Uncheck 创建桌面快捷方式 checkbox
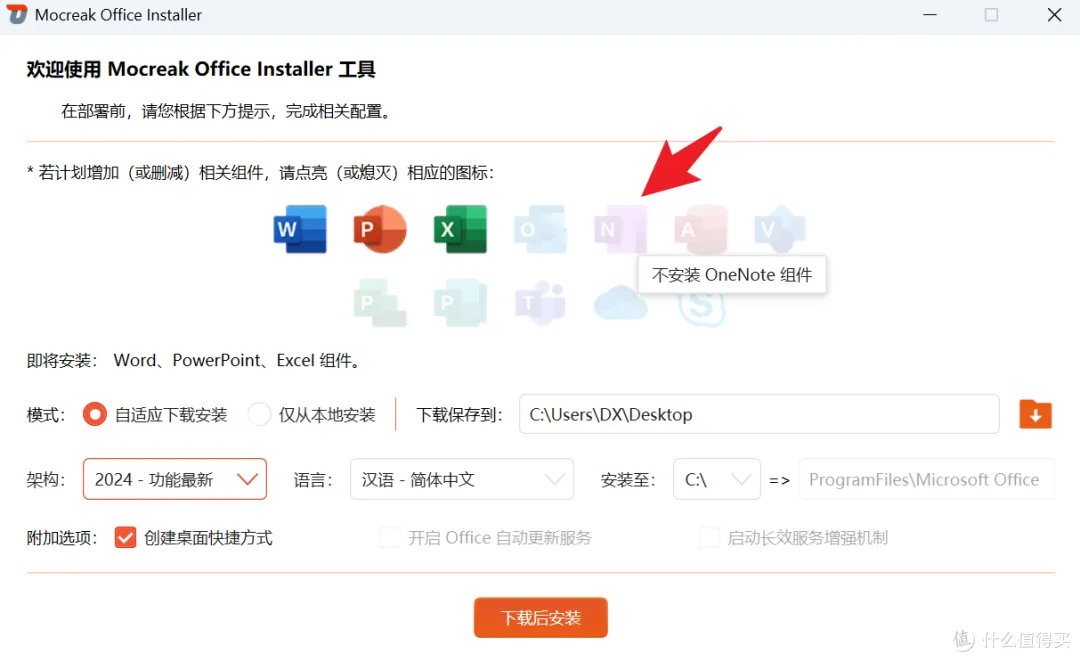The image size is (1080, 662). [125, 537]
